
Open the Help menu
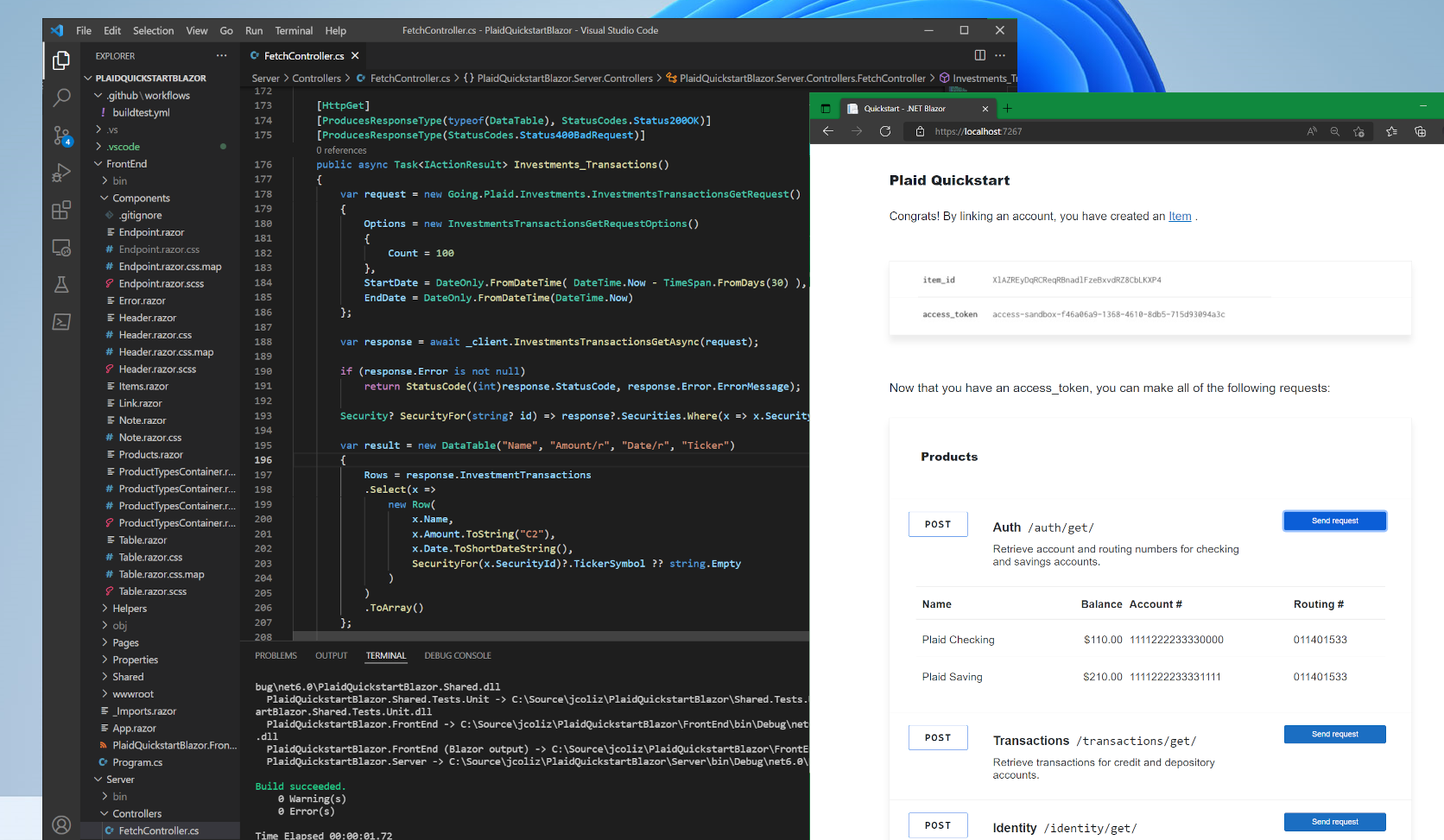click(335, 30)
